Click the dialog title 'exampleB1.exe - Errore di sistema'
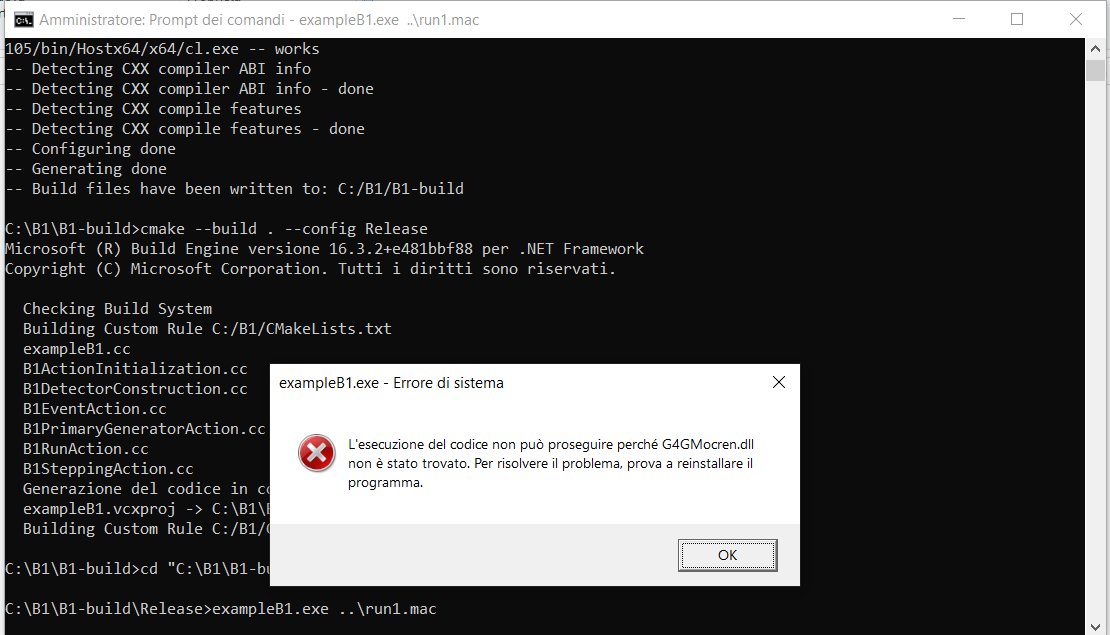This screenshot has width=1110, height=635. pos(391,383)
